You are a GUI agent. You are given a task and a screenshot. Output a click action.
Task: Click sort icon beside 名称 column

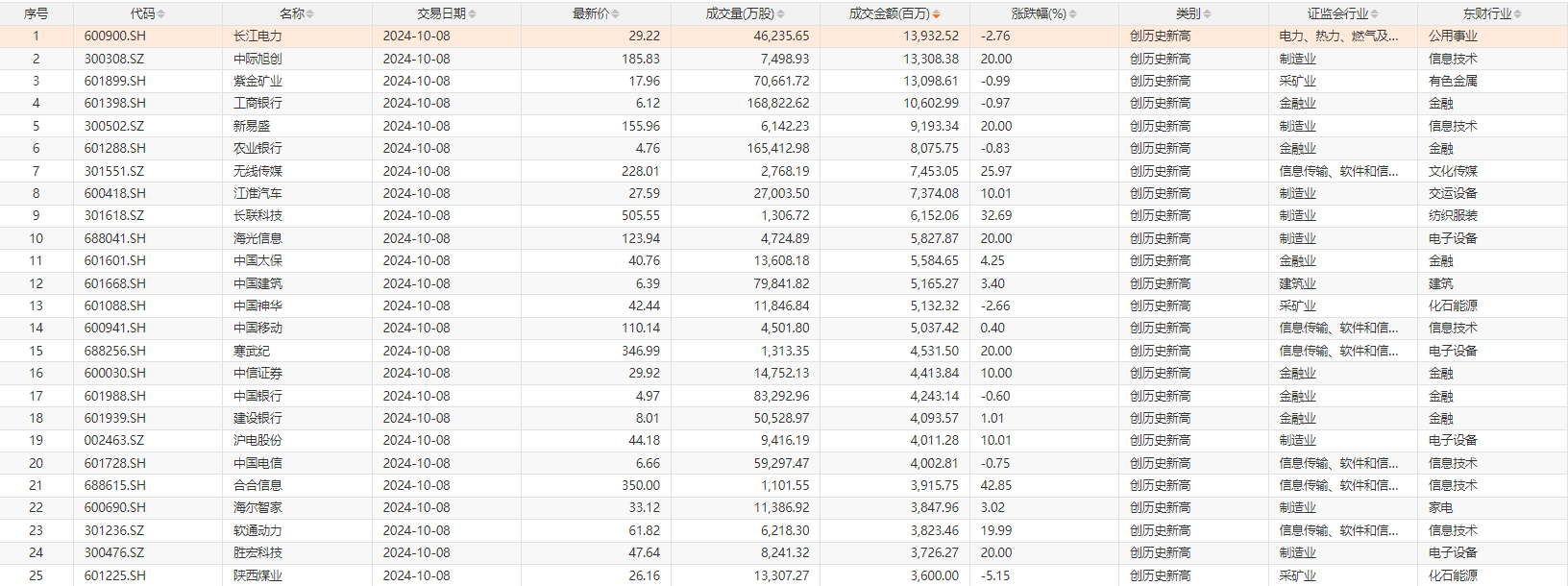[310, 14]
